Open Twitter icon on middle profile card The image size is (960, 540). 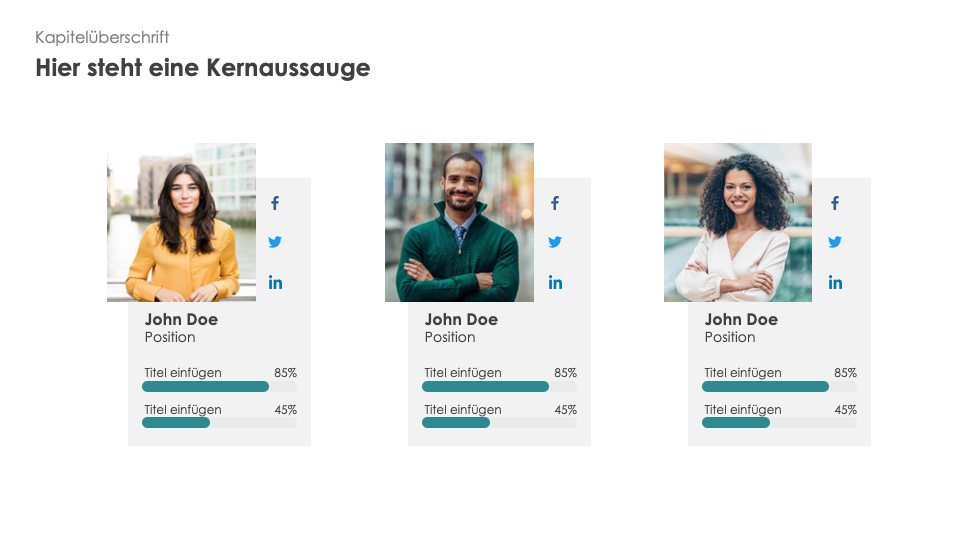pos(555,242)
